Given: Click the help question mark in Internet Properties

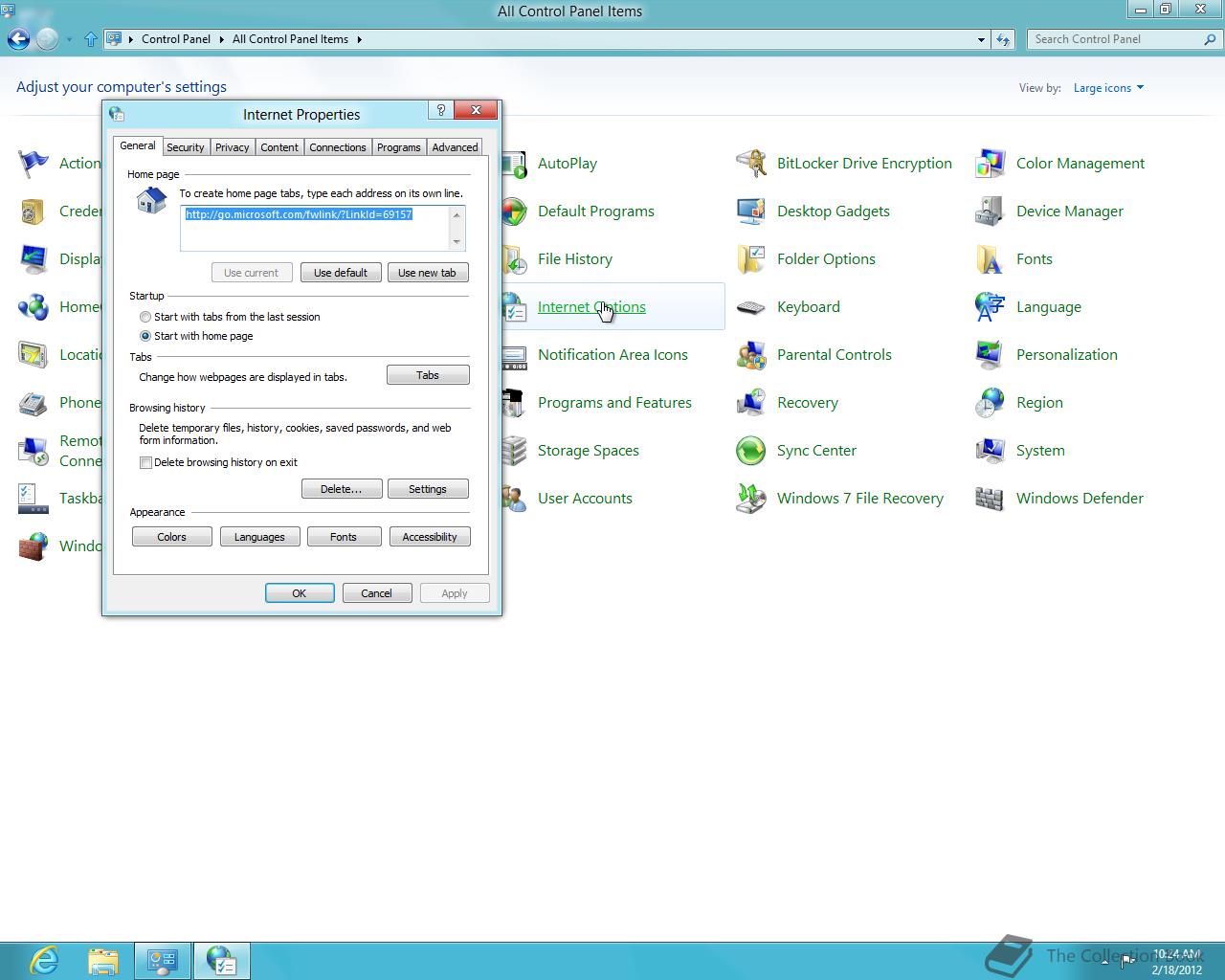Looking at the screenshot, I should [440, 110].
